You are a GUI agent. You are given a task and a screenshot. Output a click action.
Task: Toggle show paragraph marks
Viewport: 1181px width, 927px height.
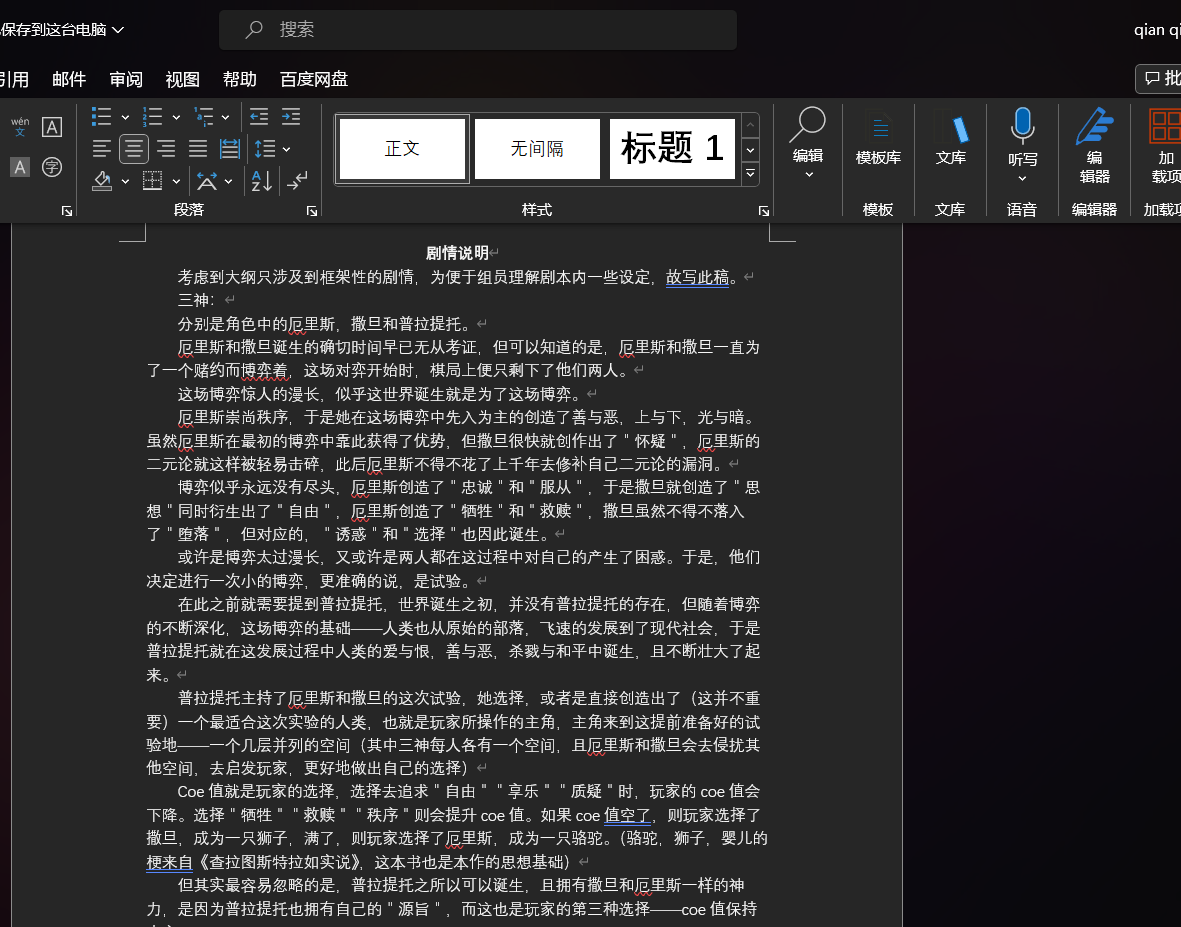297,181
